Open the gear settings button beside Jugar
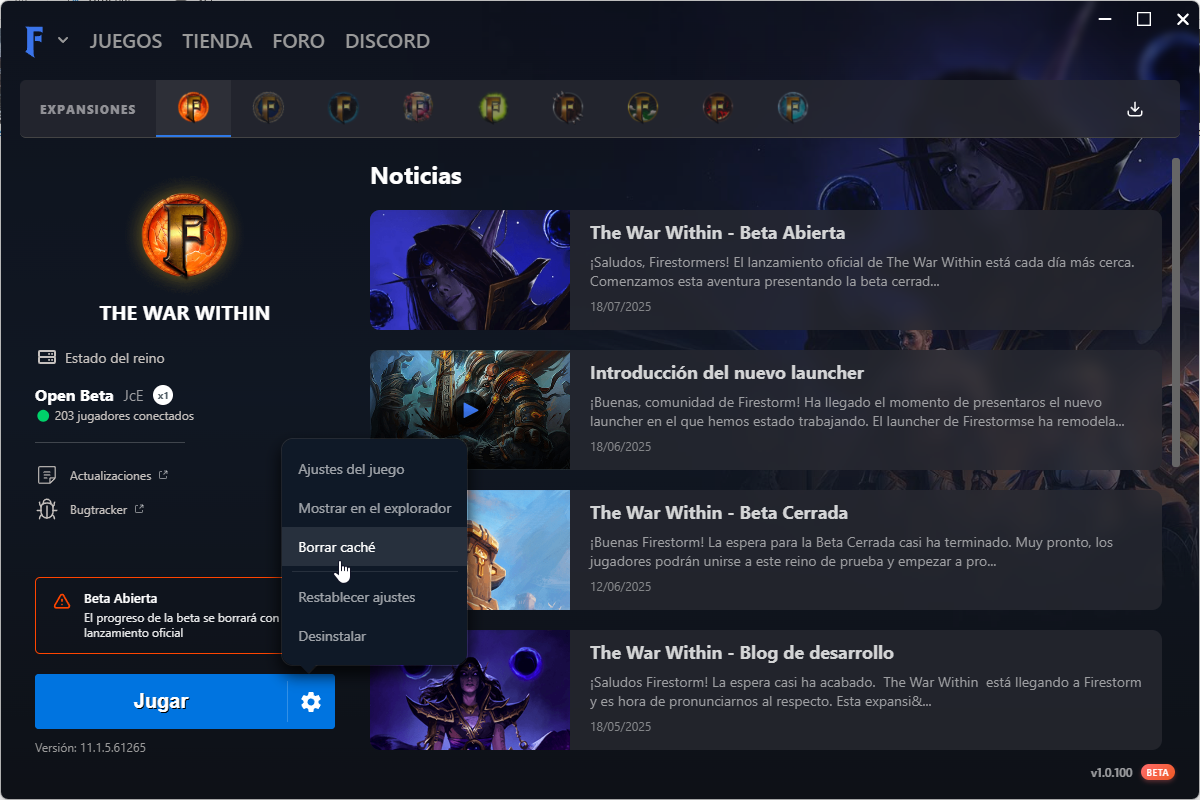The image size is (1200, 800). pyautogui.click(x=311, y=702)
